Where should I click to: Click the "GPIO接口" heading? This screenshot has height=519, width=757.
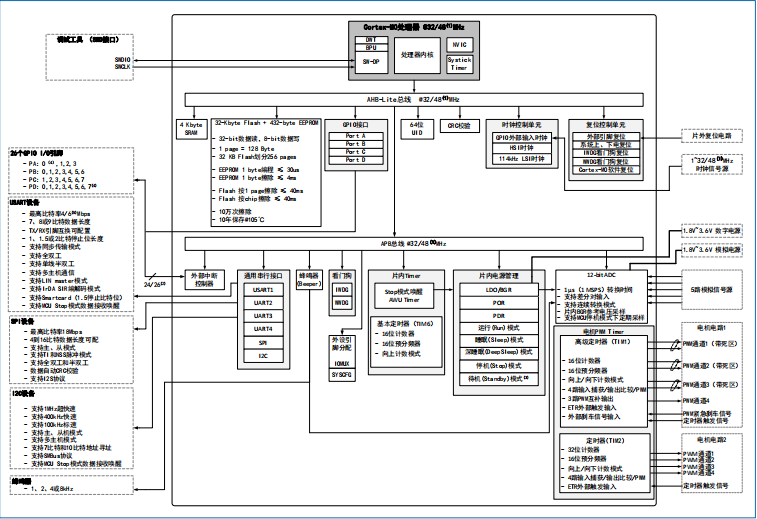click(x=356, y=125)
